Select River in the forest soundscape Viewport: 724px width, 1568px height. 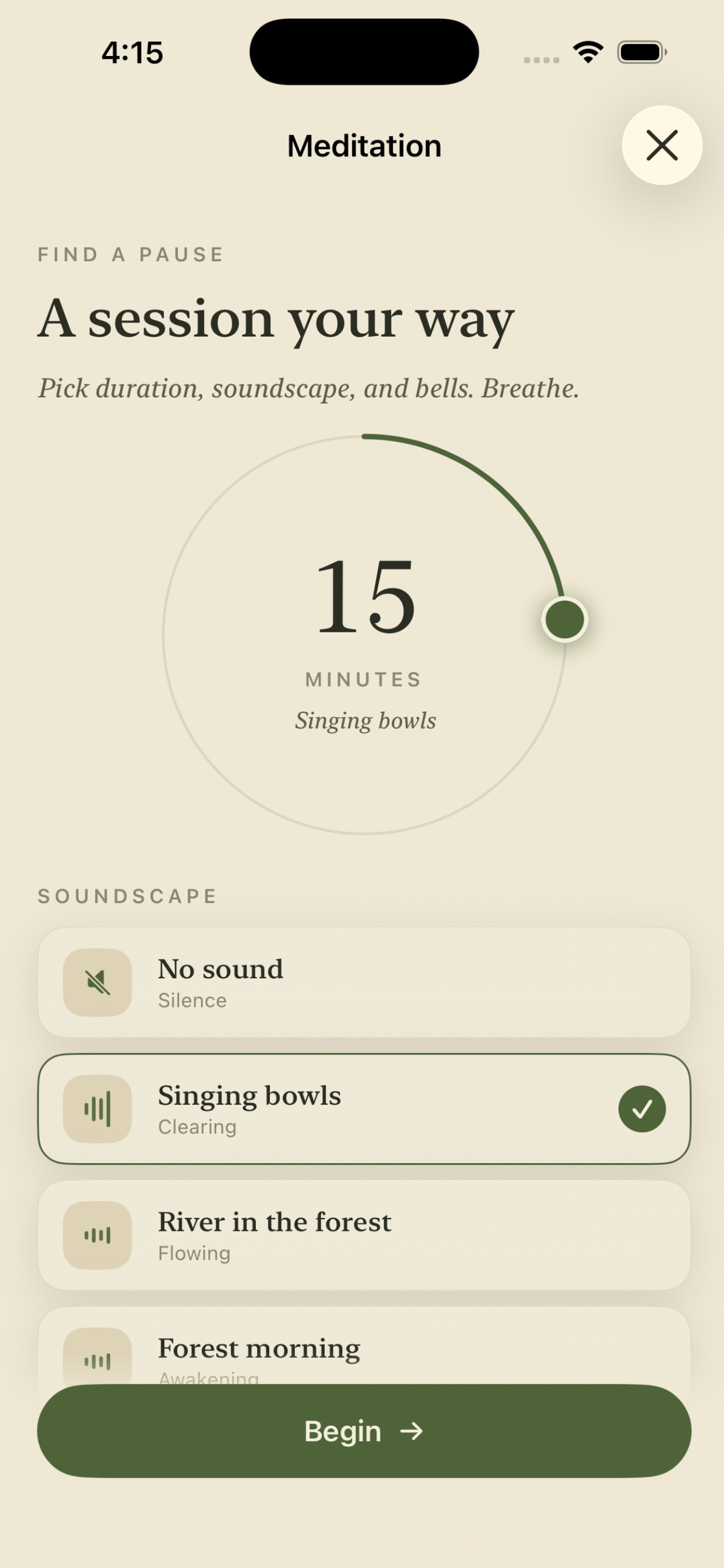tap(364, 1235)
